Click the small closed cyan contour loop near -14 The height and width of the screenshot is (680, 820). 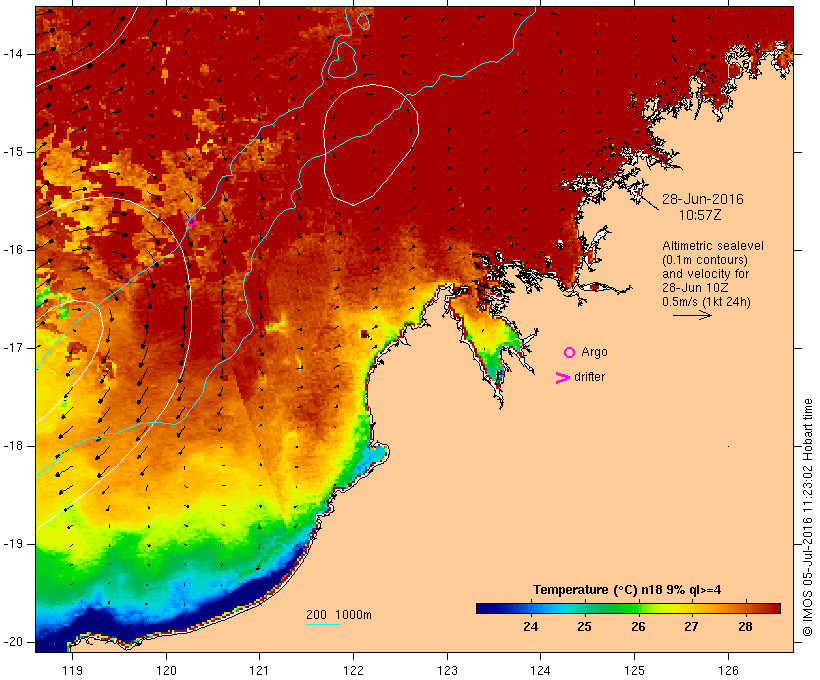(x=342, y=60)
